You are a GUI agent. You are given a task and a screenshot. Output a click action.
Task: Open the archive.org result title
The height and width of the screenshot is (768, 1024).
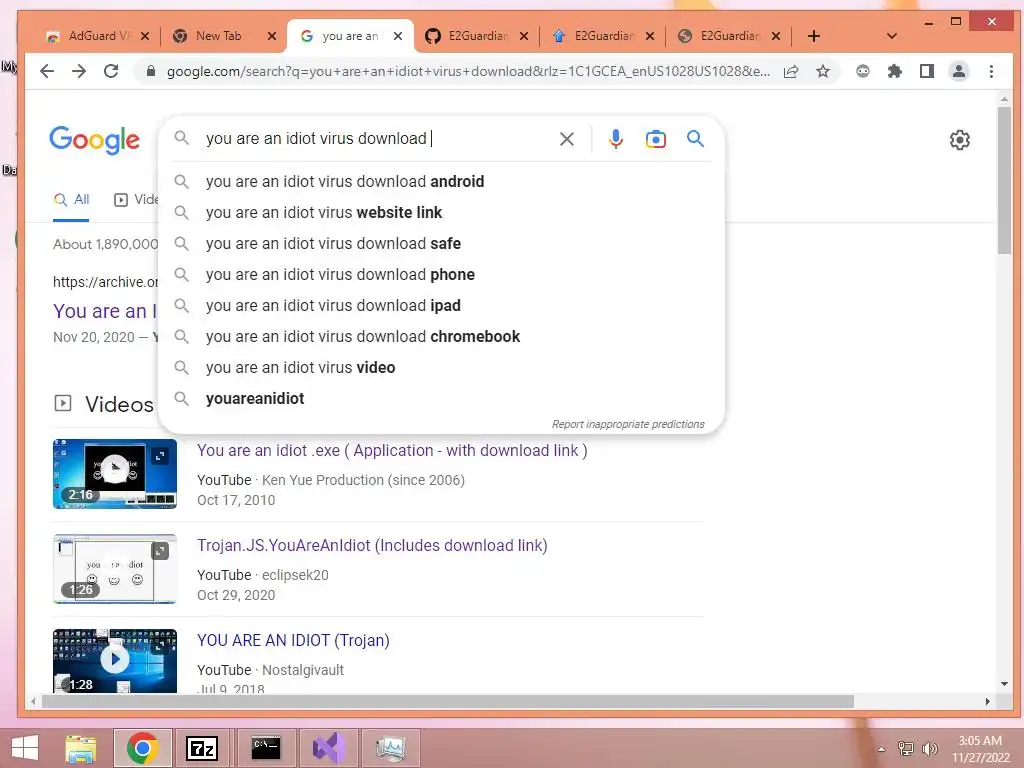[105, 312]
